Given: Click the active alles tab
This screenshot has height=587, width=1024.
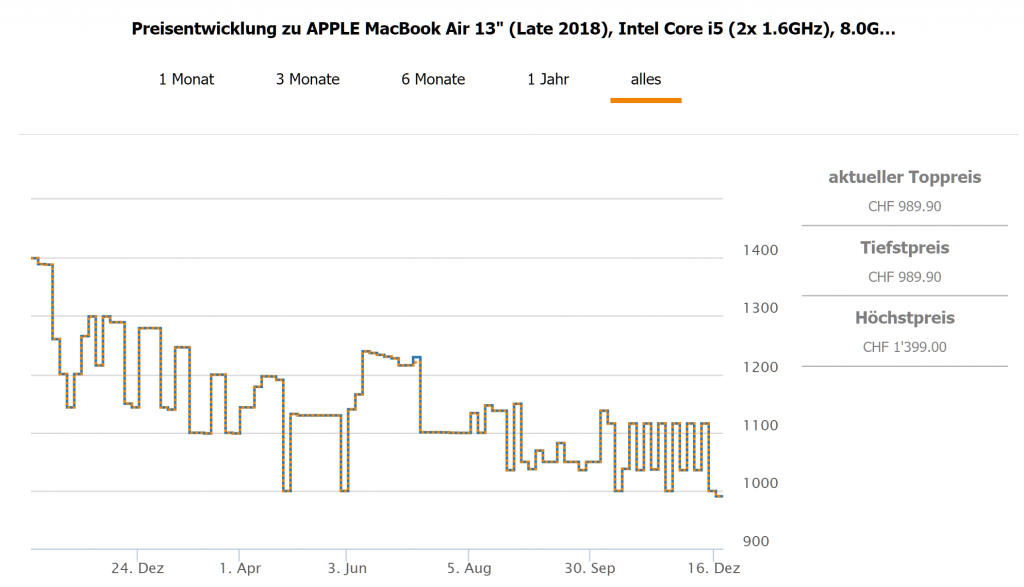Looking at the screenshot, I should coord(646,79).
